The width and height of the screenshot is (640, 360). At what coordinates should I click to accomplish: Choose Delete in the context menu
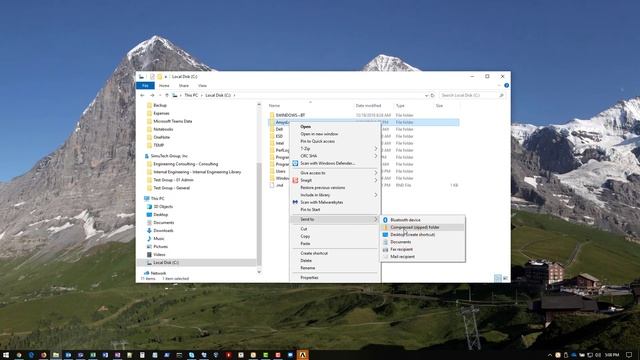click(x=335, y=261)
